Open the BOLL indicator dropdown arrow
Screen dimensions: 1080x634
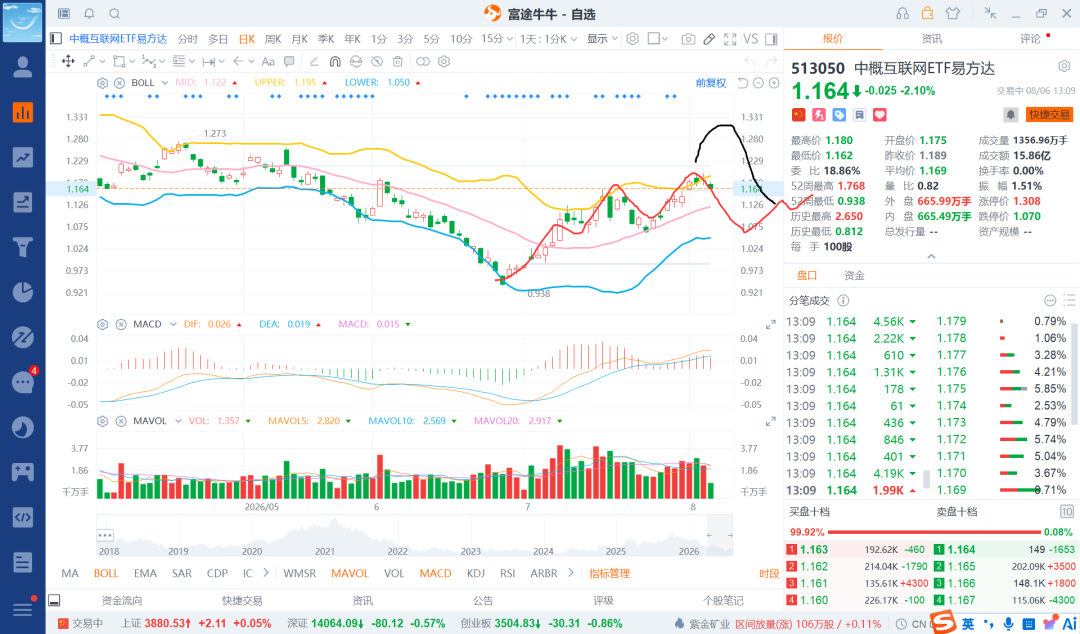165,83
